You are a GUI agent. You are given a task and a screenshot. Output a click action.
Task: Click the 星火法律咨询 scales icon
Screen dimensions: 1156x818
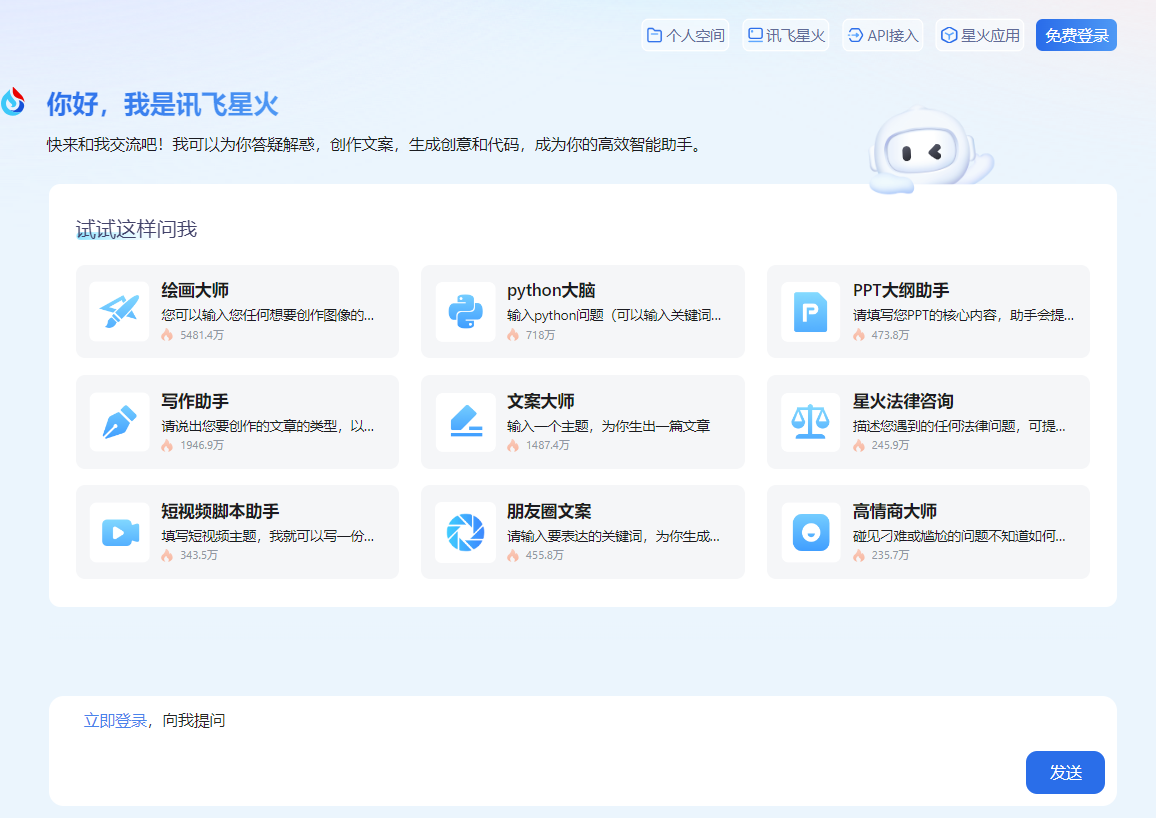click(x=811, y=422)
